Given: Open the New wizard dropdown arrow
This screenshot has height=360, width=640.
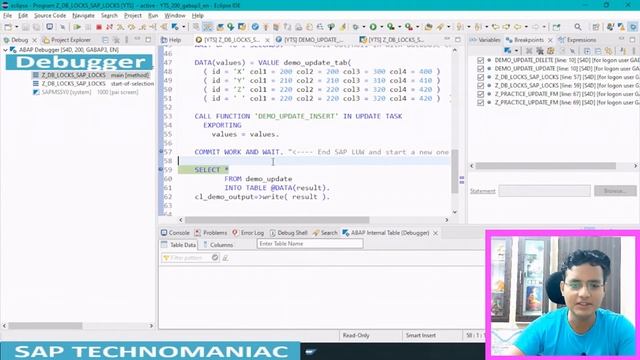Looking at the screenshot, I should (17, 27).
